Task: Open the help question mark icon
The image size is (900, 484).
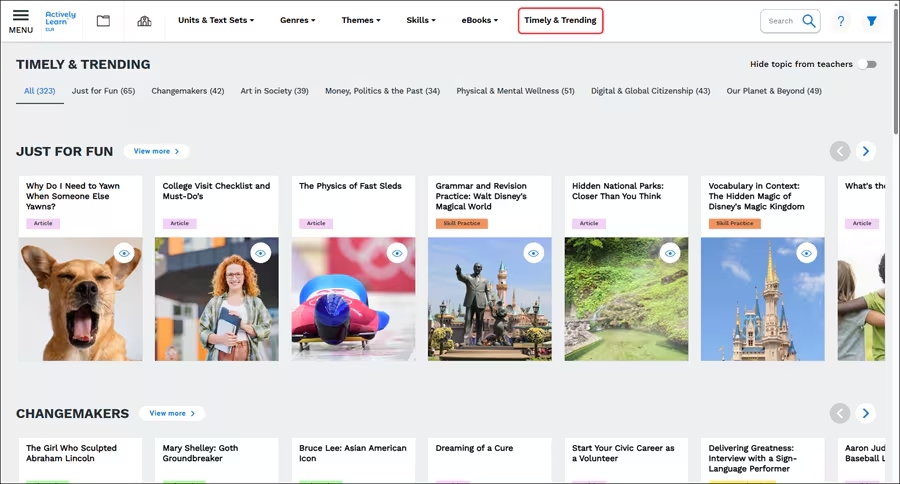Action: [841, 21]
